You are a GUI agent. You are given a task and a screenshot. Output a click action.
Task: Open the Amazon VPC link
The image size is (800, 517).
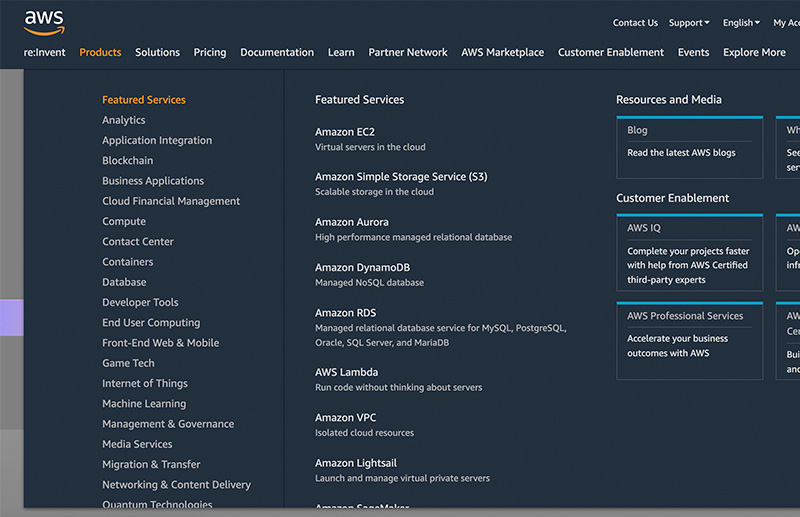click(345, 417)
